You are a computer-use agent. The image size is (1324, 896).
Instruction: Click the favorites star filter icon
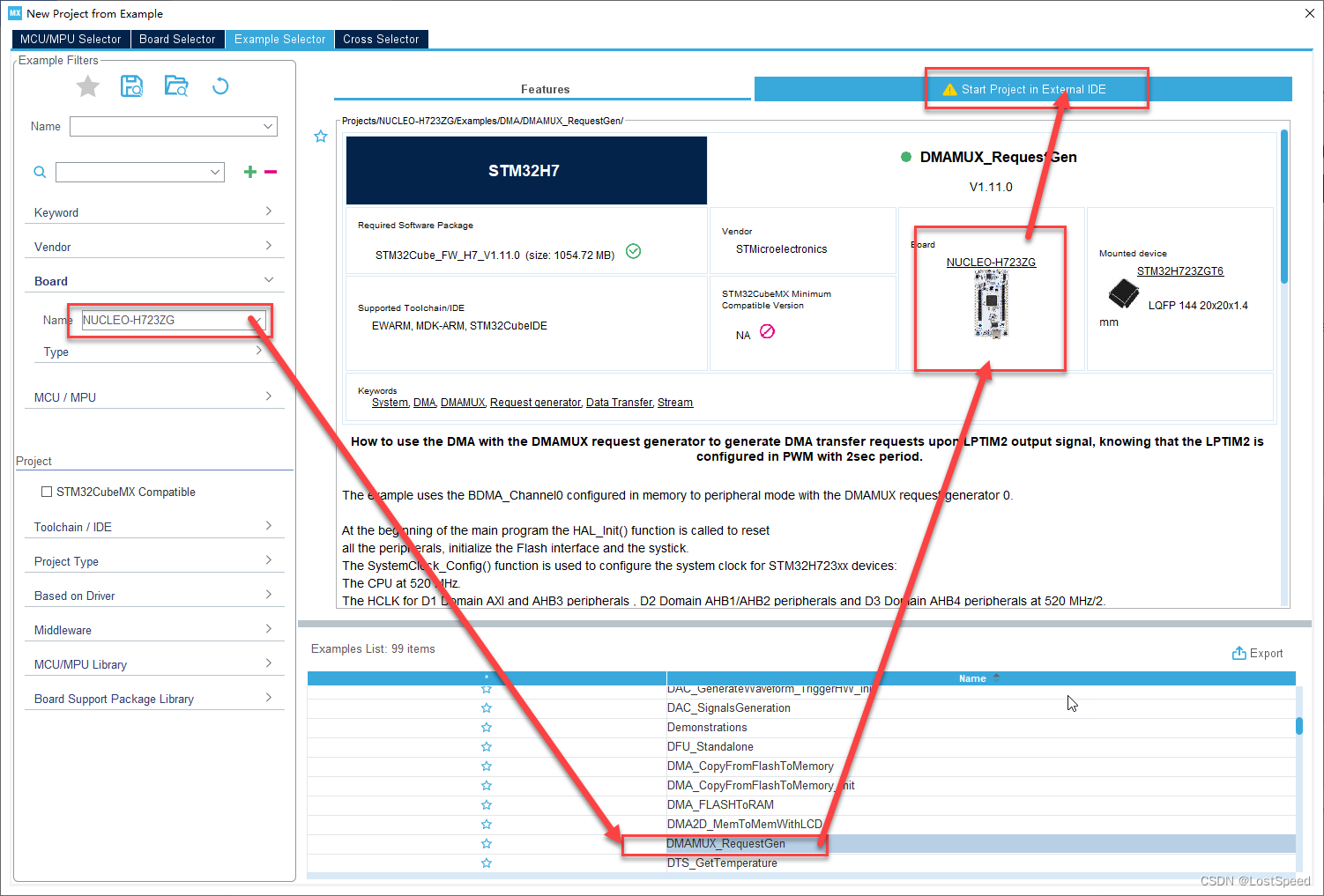[x=87, y=85]
